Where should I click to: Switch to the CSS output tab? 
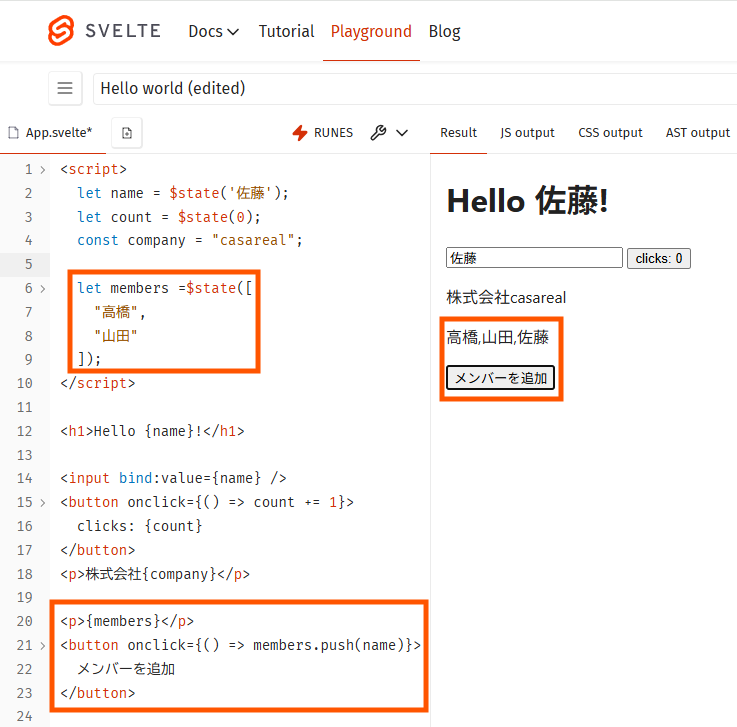(610, 133)
